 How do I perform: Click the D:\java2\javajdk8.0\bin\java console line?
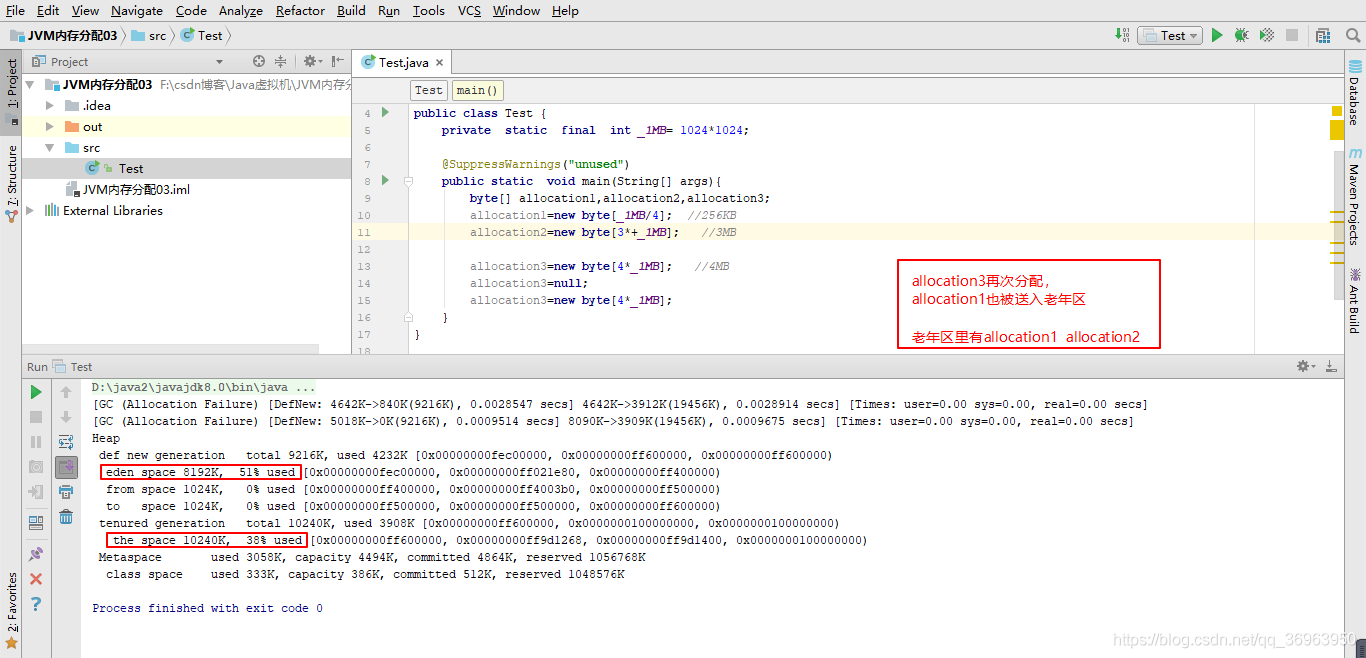pyautogui.click(x=203, y=387)
